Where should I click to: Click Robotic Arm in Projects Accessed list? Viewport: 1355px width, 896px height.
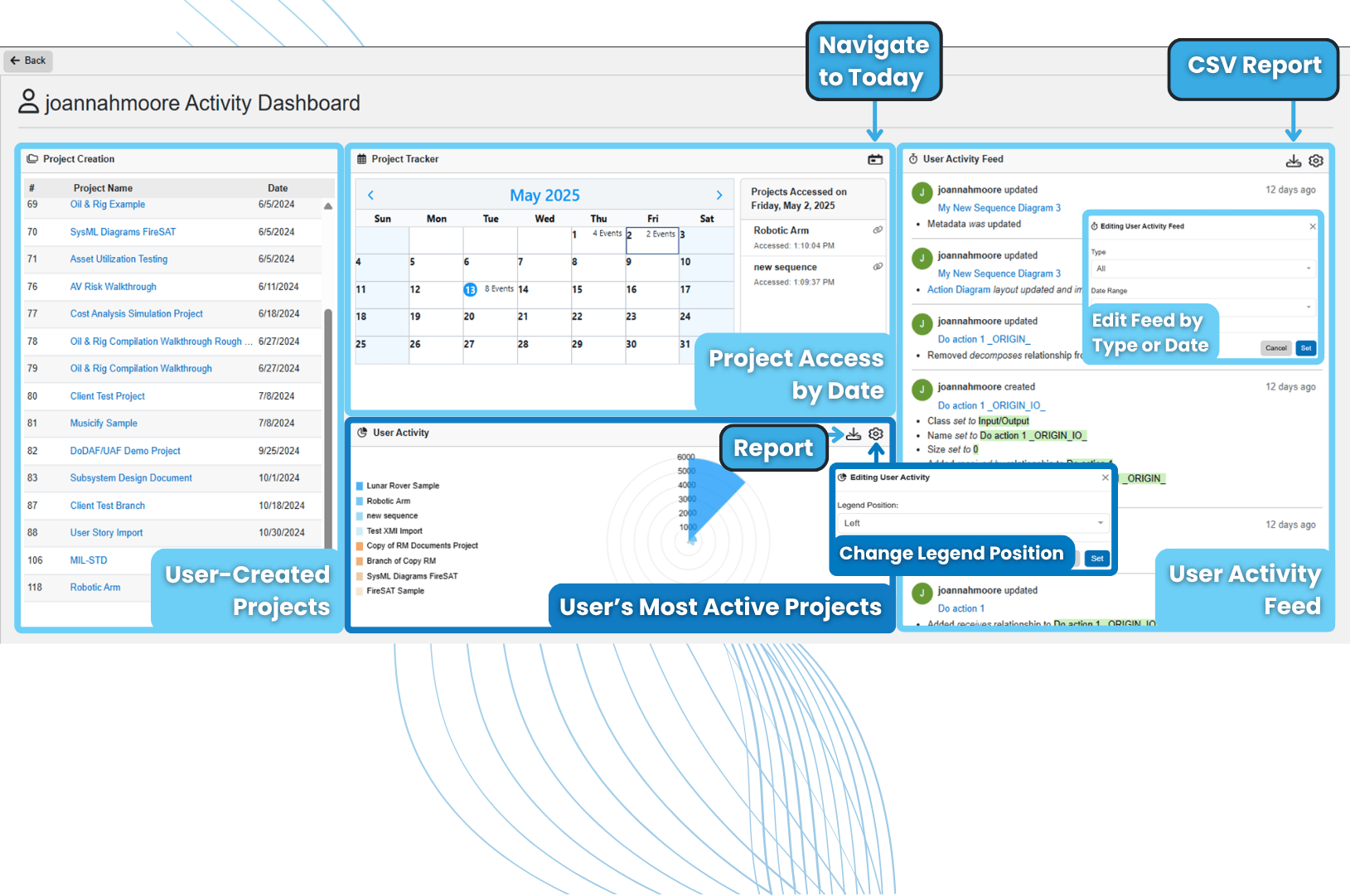click(781, 230)
